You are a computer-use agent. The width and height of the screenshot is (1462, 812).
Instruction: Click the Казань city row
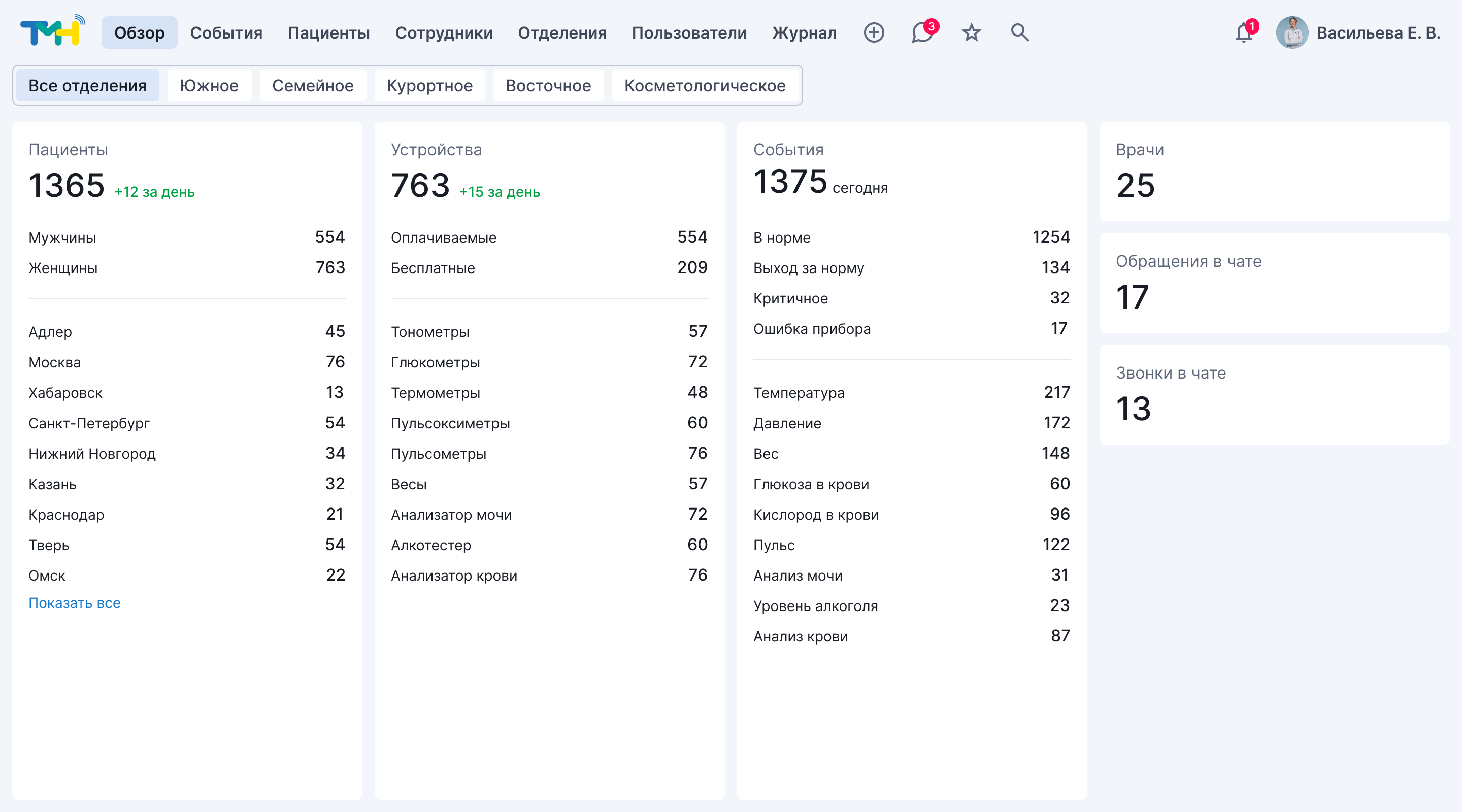(187, 484)
